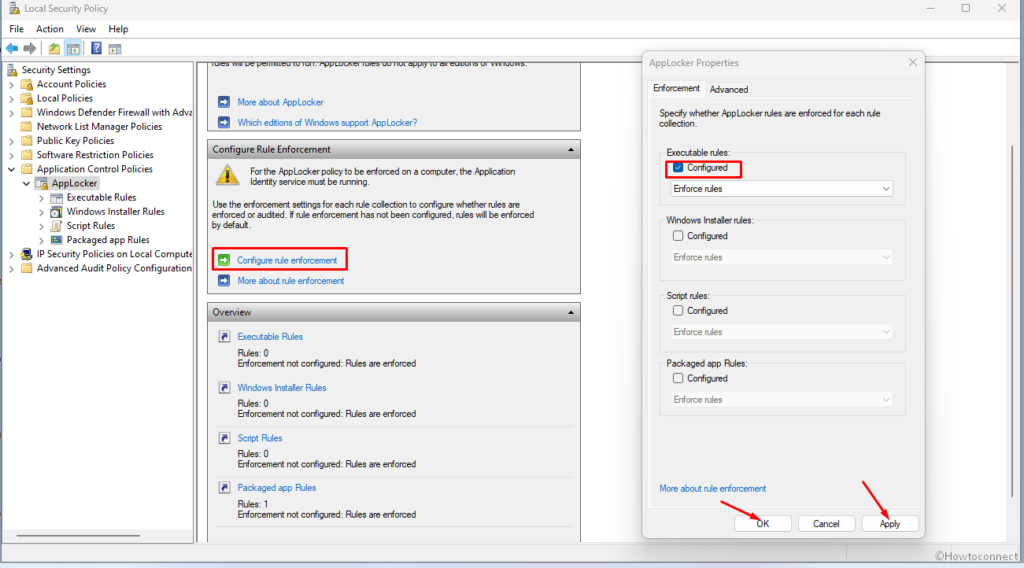This screenshot has width=1024, height=568.
Task: Open the Windows Installer Rules overview link
Action: pyautogui.click(x=281, y=387)
